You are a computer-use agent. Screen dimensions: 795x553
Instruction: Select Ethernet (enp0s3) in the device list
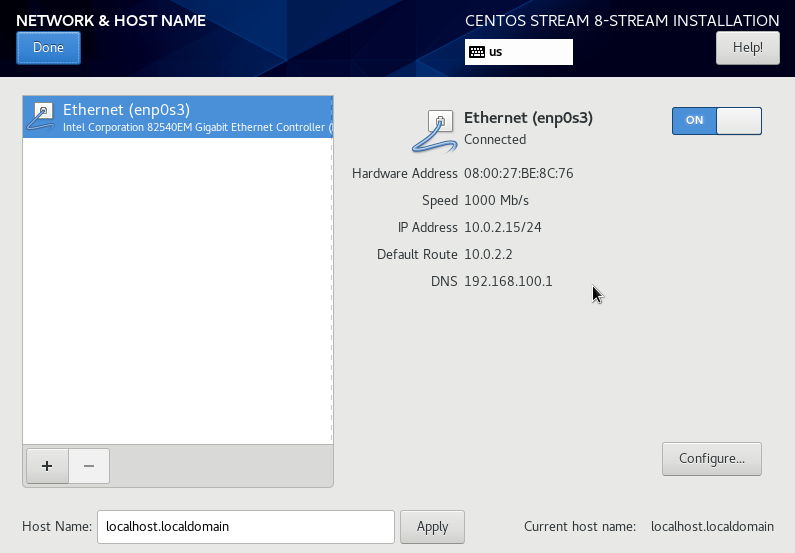click(x=178, y=117)
